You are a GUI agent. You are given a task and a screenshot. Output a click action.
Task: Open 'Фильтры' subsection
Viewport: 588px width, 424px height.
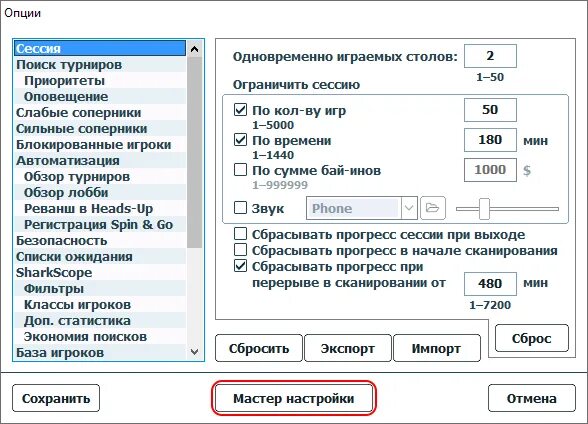pos(100,289)
